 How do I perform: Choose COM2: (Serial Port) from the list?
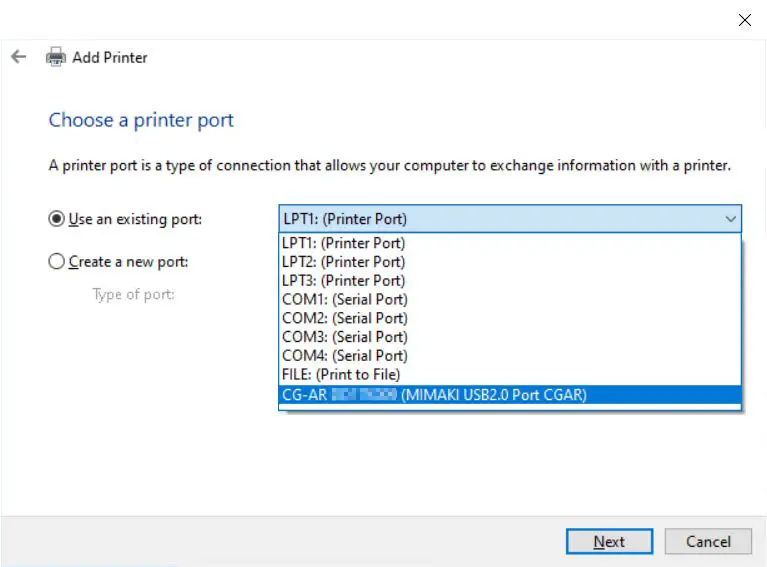click(510, 318)
